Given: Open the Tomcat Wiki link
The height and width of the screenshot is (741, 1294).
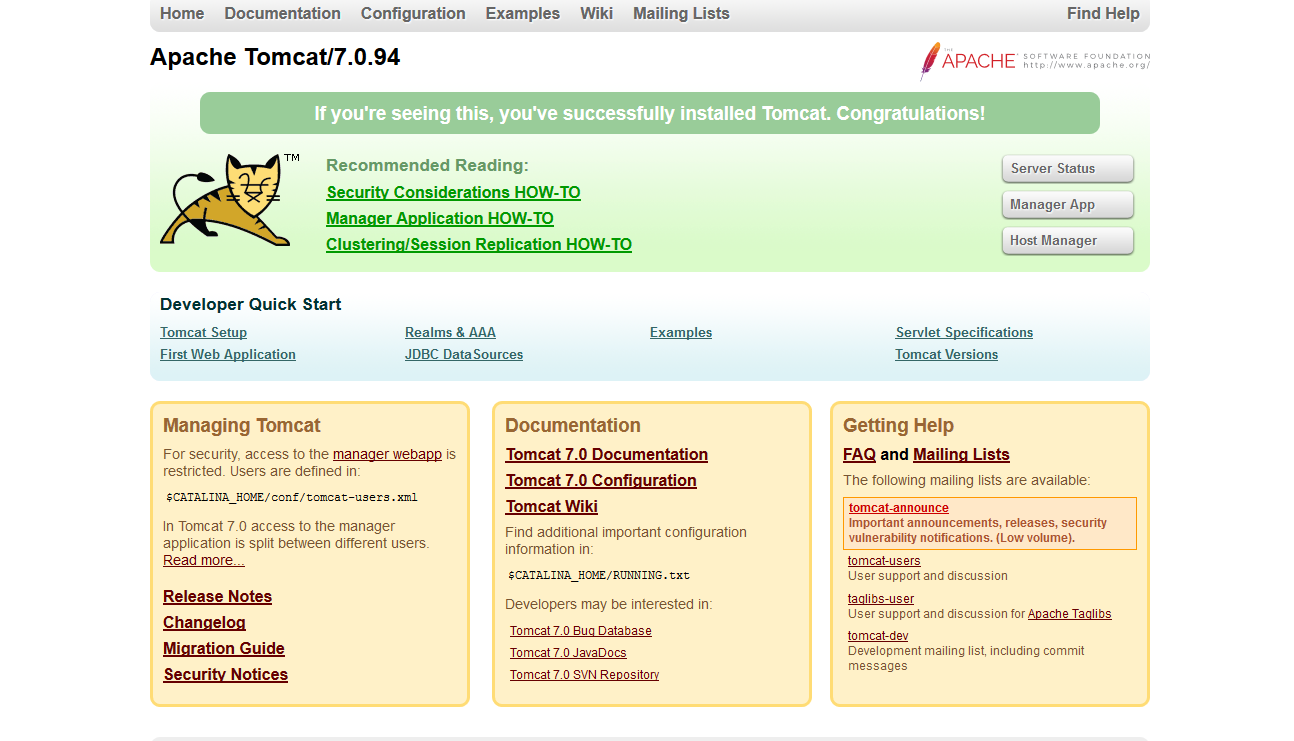Looking at the screenshot, I should click(552, 507).
